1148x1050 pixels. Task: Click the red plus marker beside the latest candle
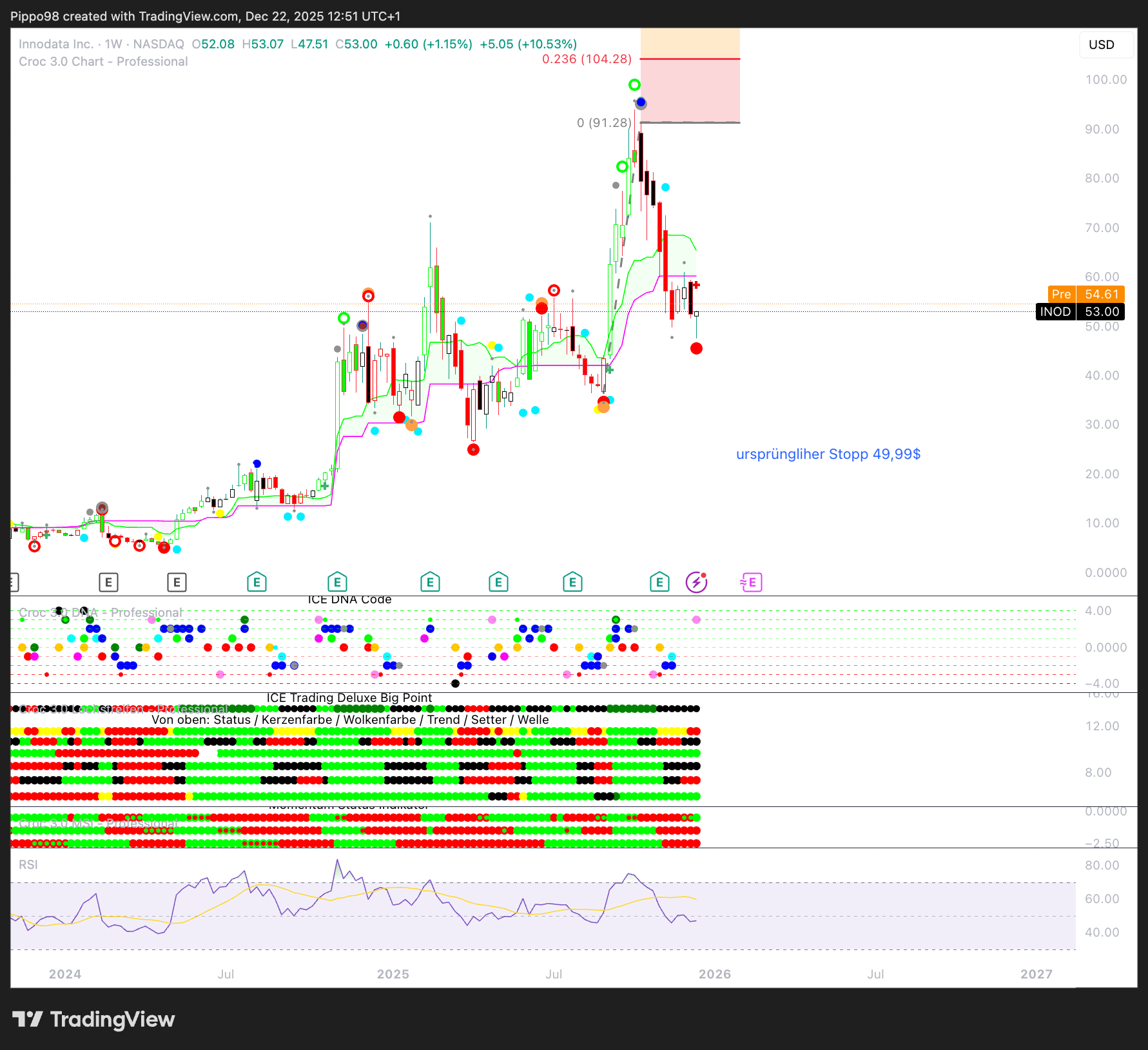click(697, 285)
